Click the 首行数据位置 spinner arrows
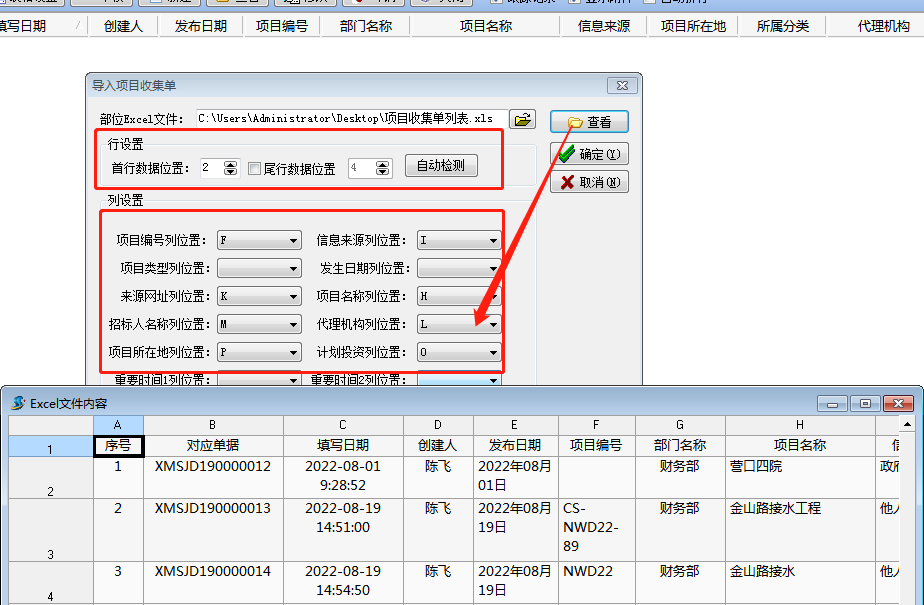Image resolution: width=924 pixels, height=605 pixels. (x=231, y=168)
